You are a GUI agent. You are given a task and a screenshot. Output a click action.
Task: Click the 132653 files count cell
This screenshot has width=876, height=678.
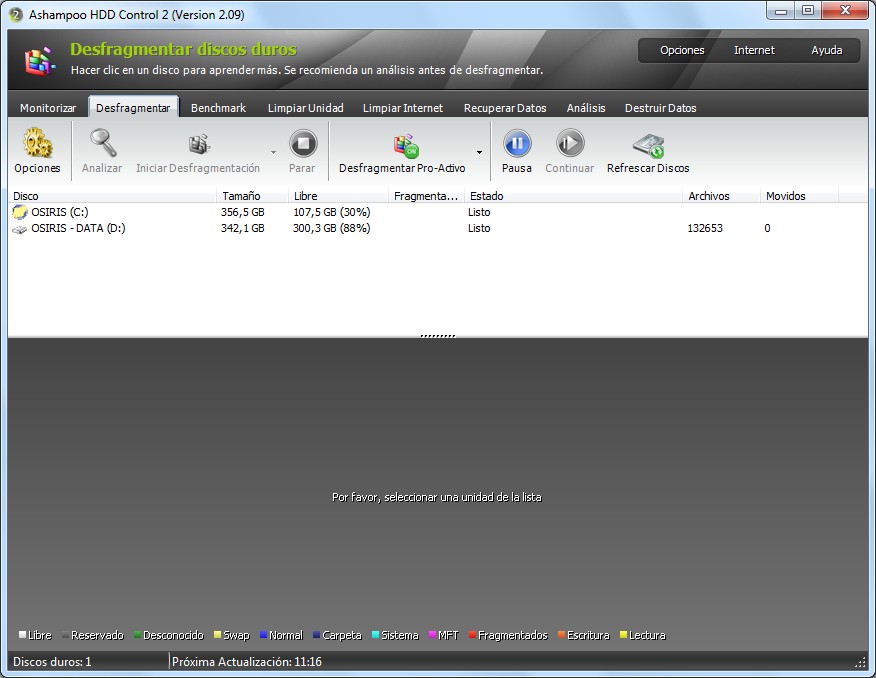705,228
